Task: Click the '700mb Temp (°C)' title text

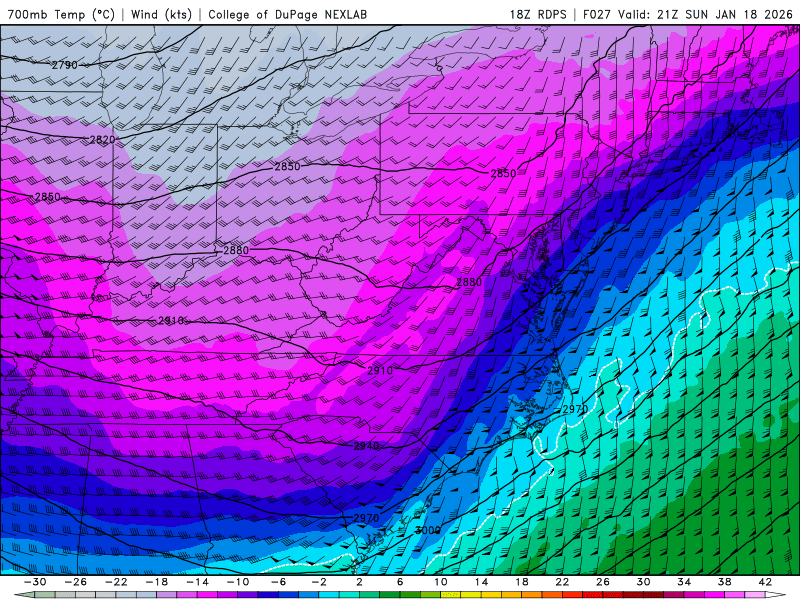Action: (x=61, y=14)
